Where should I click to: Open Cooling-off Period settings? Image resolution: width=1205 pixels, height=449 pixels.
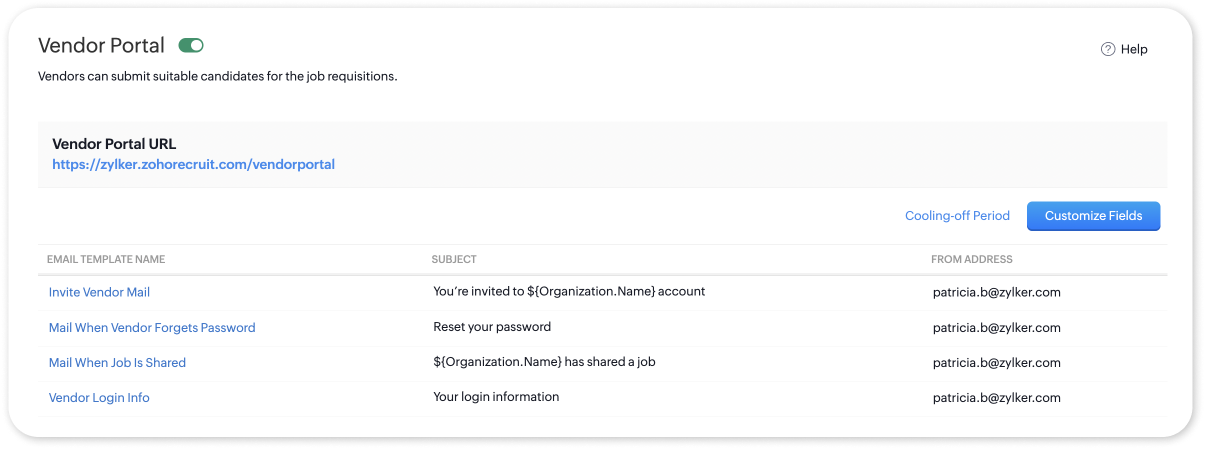(x=957, y=215)
